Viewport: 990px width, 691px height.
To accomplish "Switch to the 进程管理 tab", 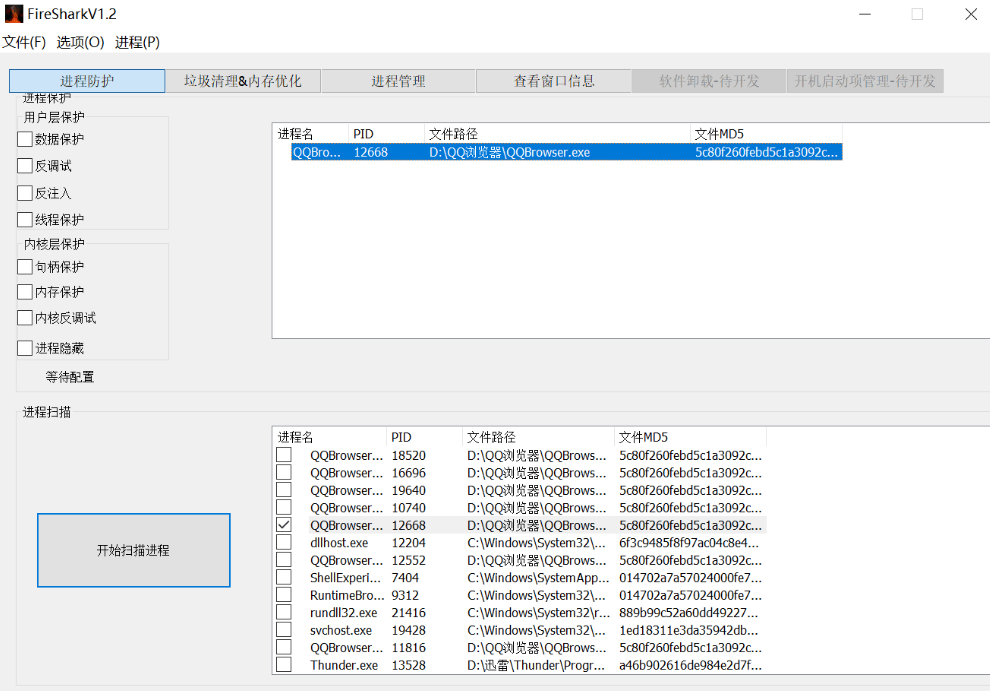I will click(x=398, y=81).
